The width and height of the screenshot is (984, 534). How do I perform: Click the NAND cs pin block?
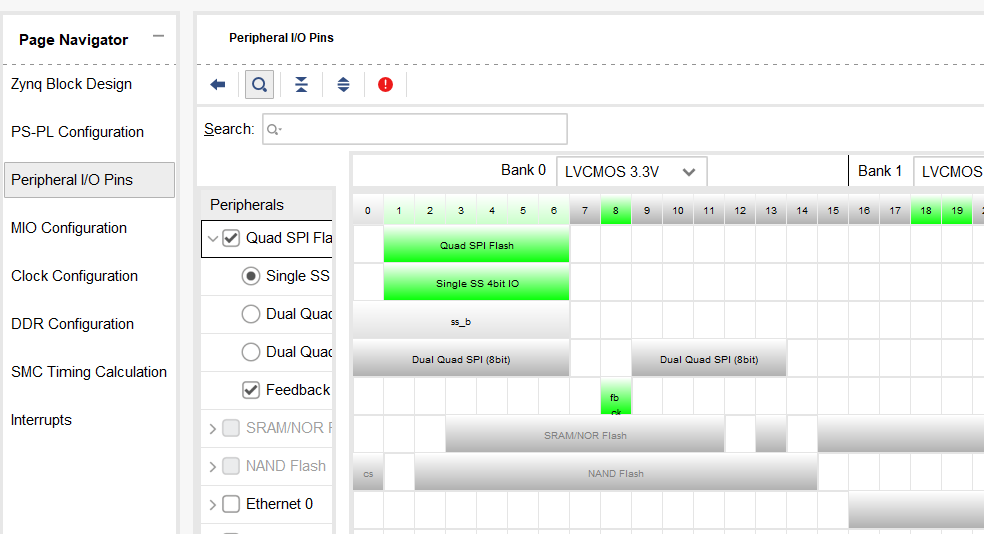coord(368,473)
